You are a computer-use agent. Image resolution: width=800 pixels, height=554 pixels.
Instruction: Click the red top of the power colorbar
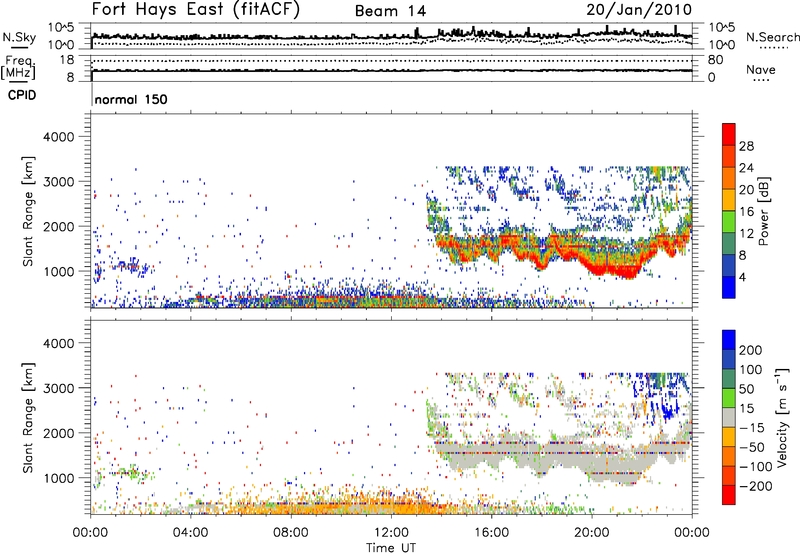(729, 132)
